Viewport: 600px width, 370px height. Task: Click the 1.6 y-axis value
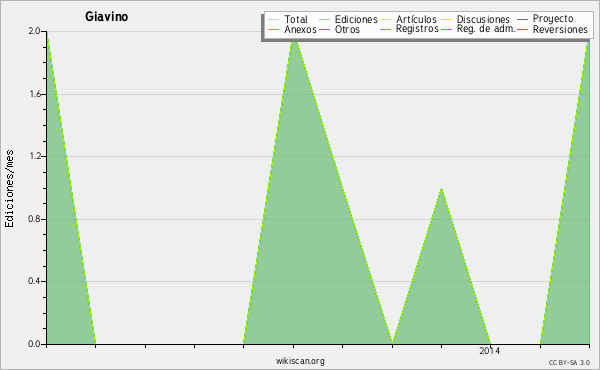pos(34,94)
